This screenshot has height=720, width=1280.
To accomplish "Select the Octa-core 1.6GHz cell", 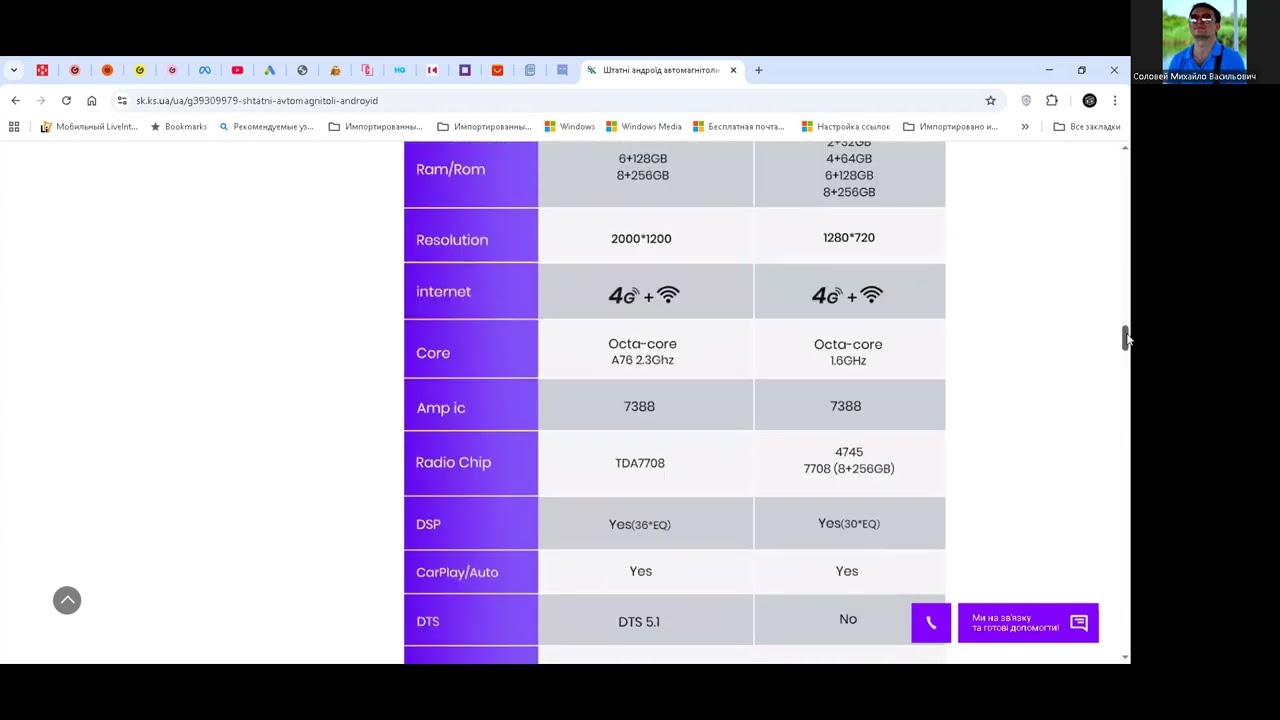I will pyautogui.click(x=849, y=349).
